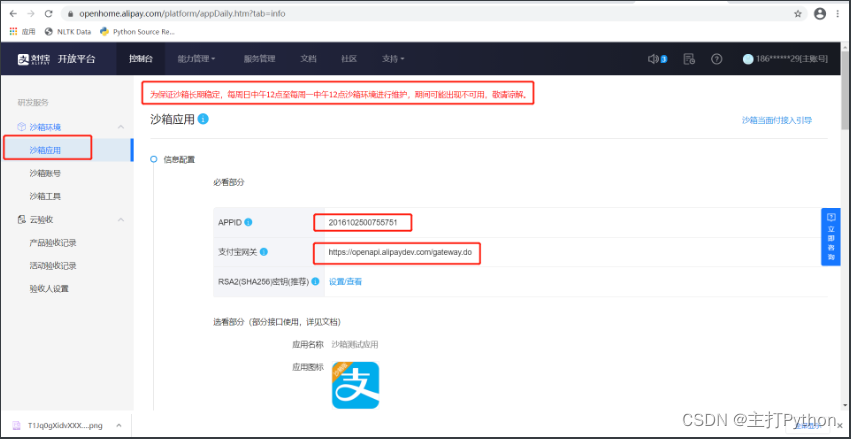The width and height of the screenshot is (851, 439).
Task: Open the 文档 navigation item
Action: pos(308,59)
